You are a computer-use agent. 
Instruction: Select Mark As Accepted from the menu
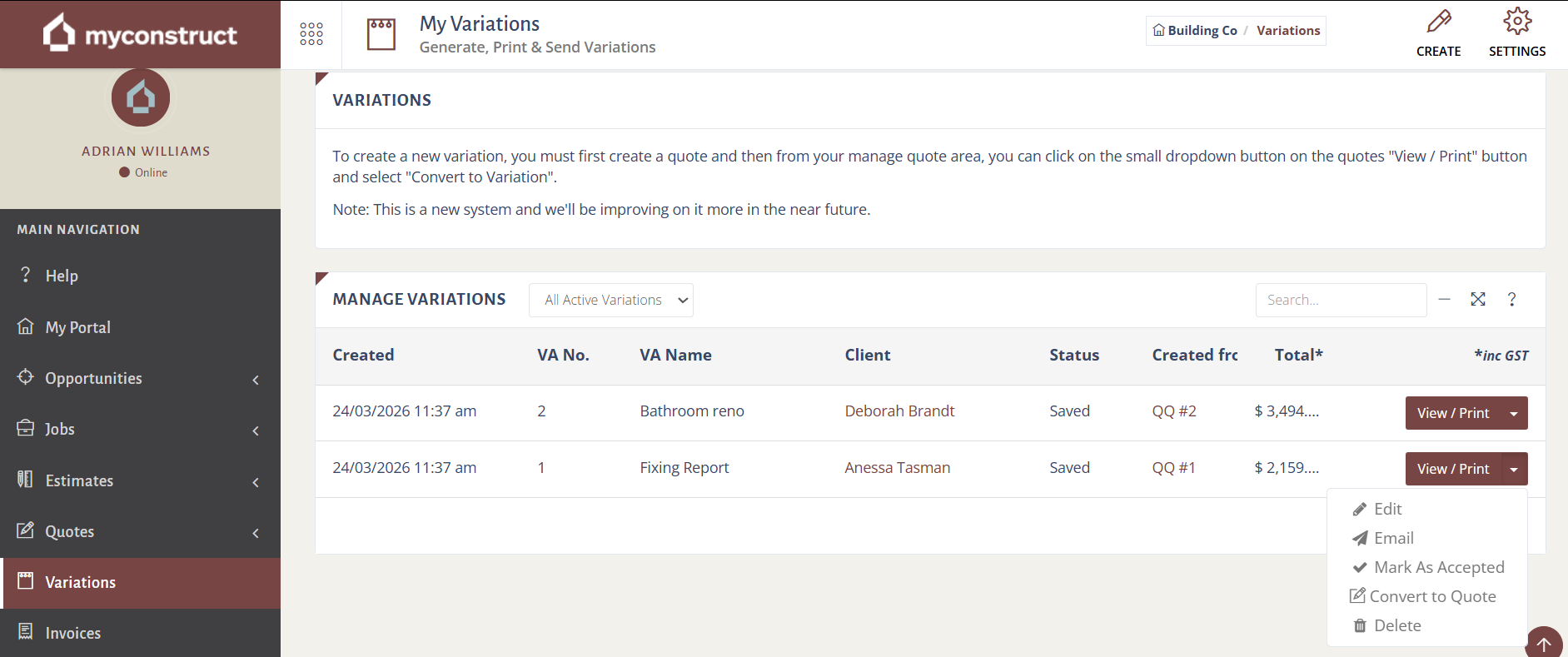(1438, 568)
